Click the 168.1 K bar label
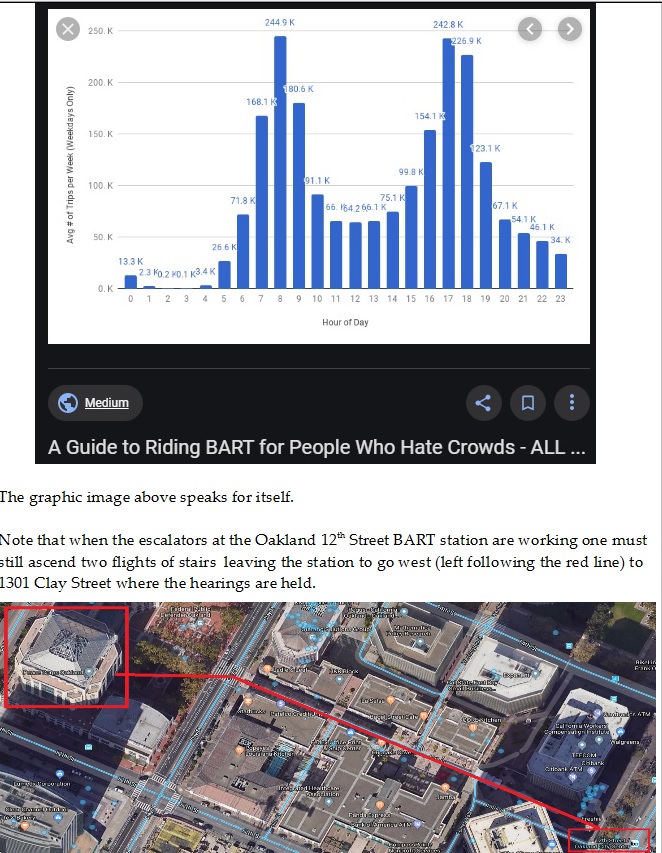Viewport: 662px width, 853px height. [261, 102]
